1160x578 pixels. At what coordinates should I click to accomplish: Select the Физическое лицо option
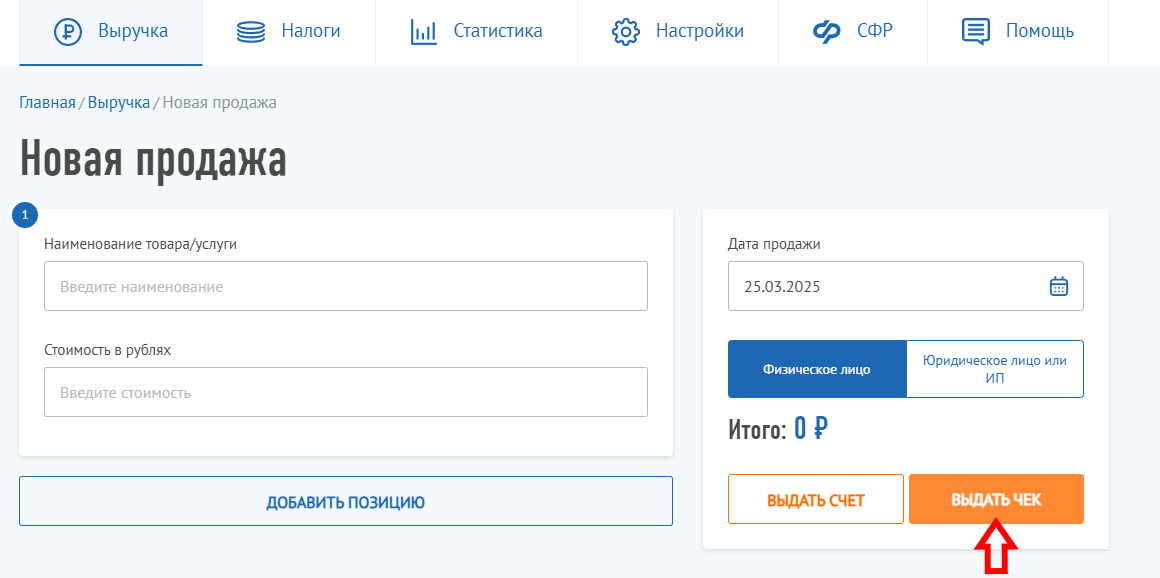click(817, 369)
